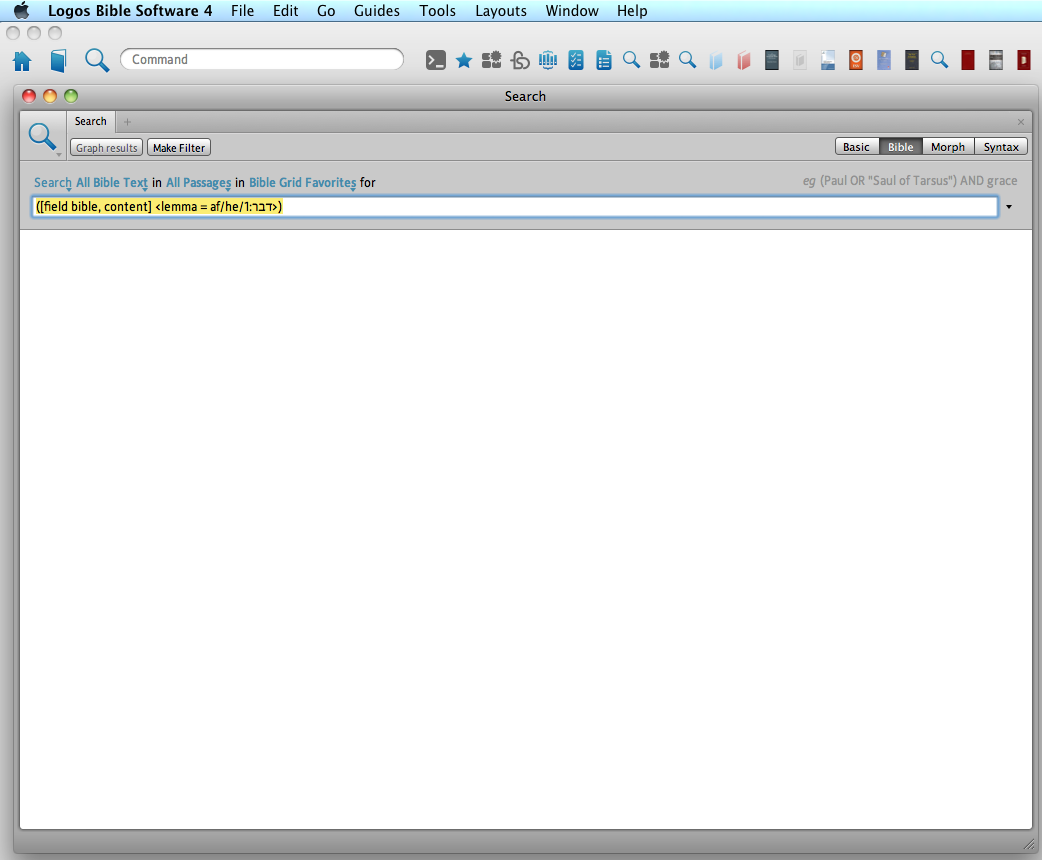Select the Bible search type
This screenshot has width=1042, height=860.
(900, 147)
